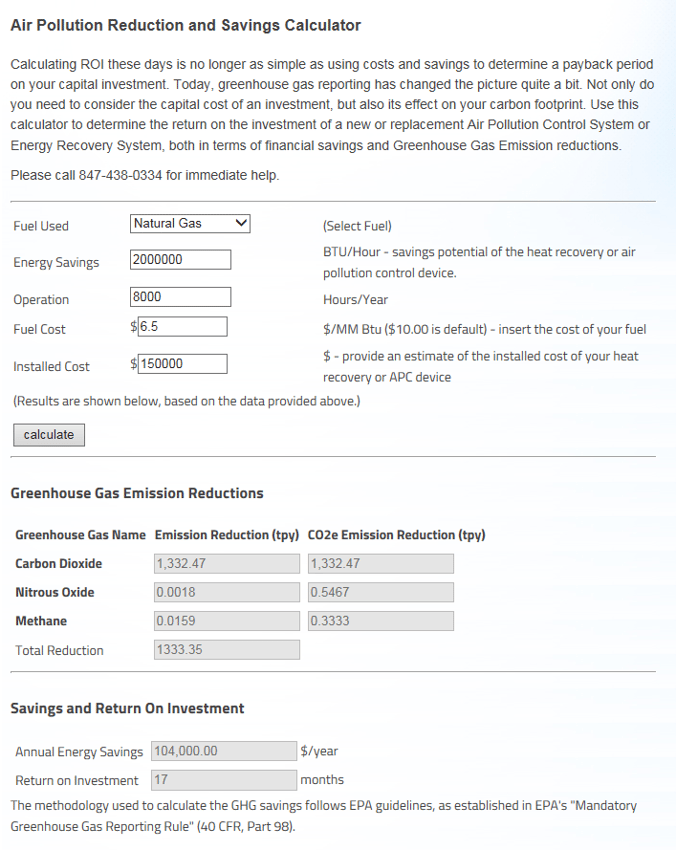Viewport: 676px width, 850px height.
Task: Click the Installed Cost label
Action: pos(51,367)
